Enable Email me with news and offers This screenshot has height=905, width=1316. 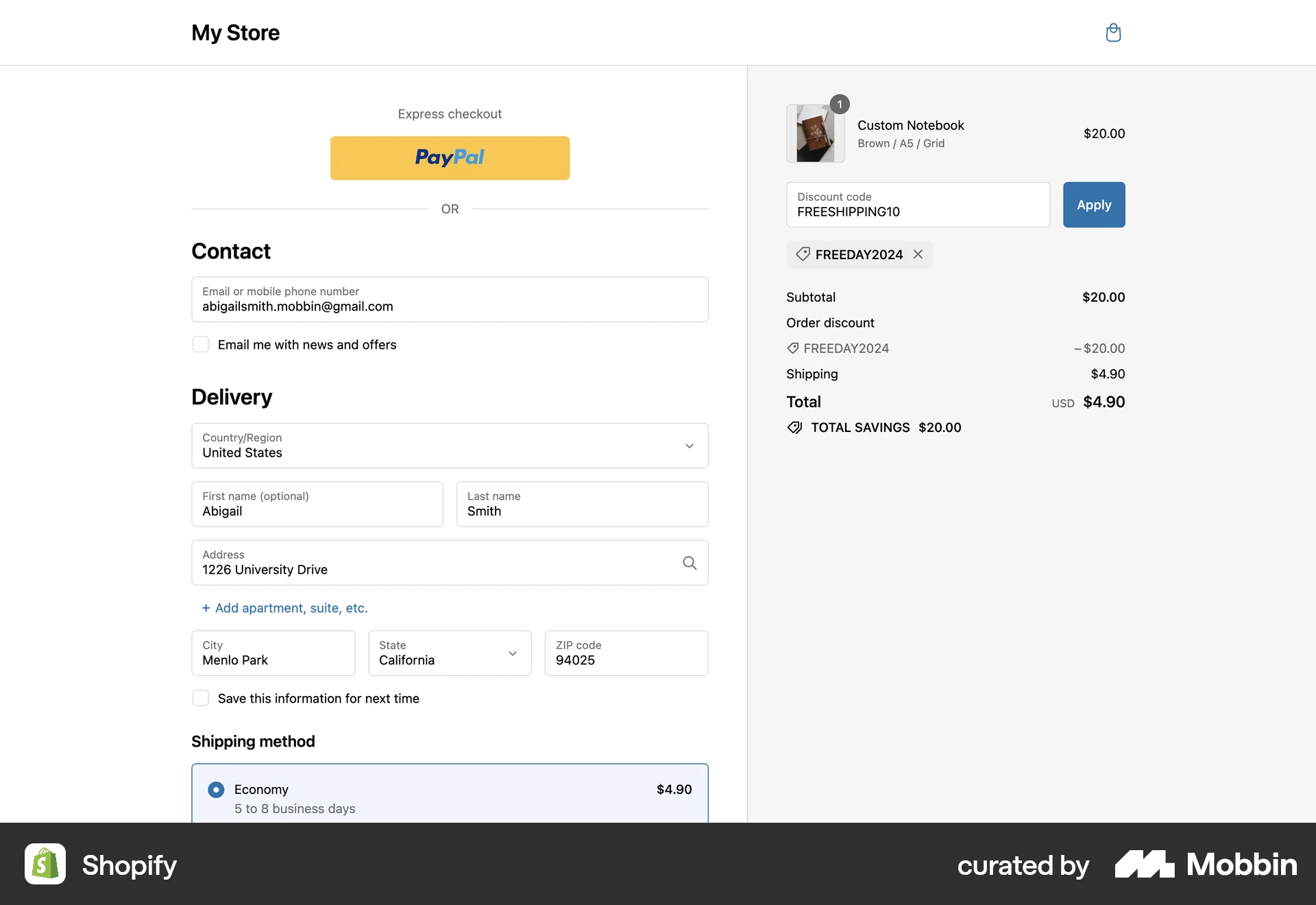point(200,344)
